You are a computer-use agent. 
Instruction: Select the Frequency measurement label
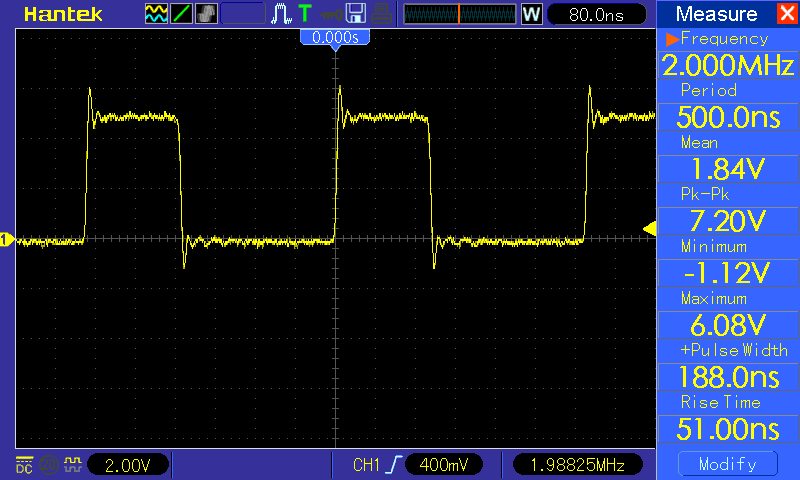pos(724,39)
